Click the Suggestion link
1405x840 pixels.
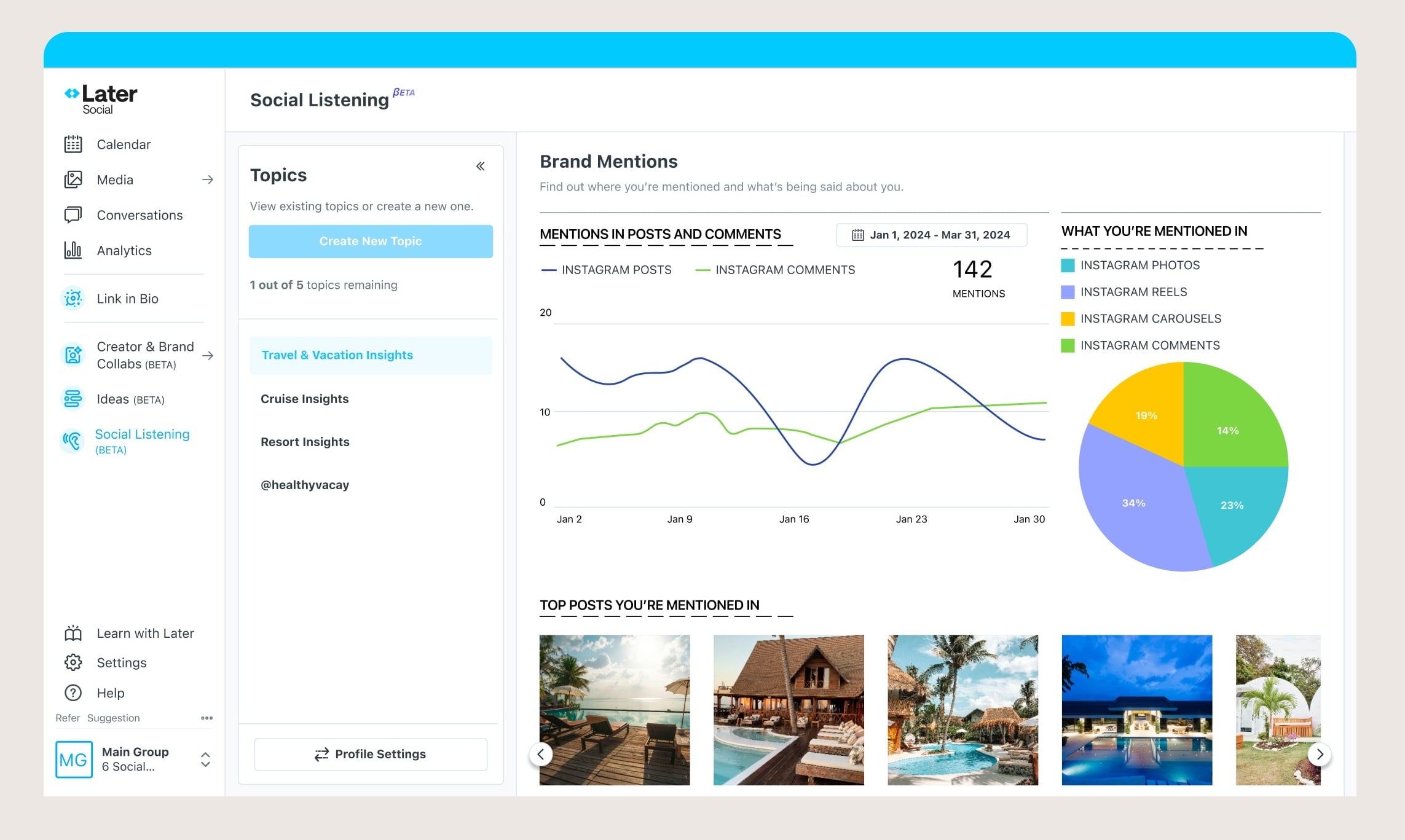click(x=114, y=718)
